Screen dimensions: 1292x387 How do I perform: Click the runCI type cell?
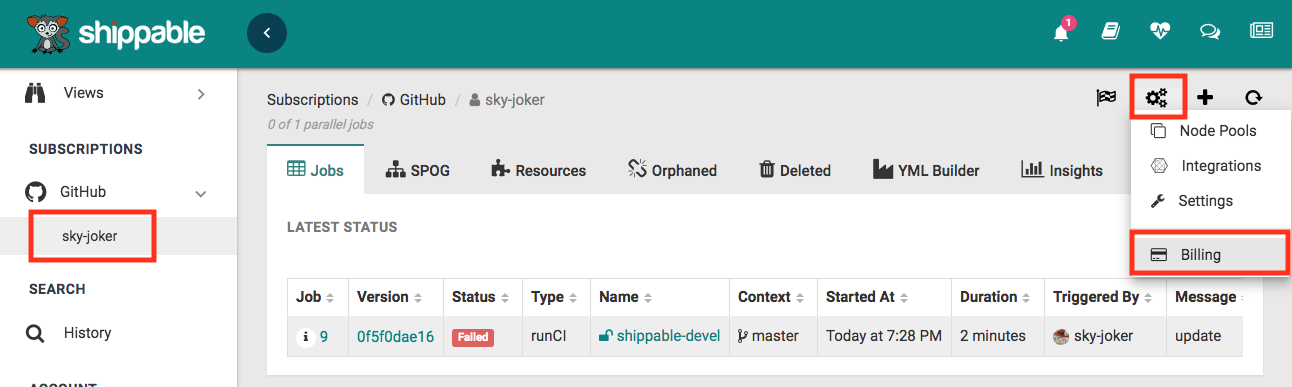[x=549, y=336]
